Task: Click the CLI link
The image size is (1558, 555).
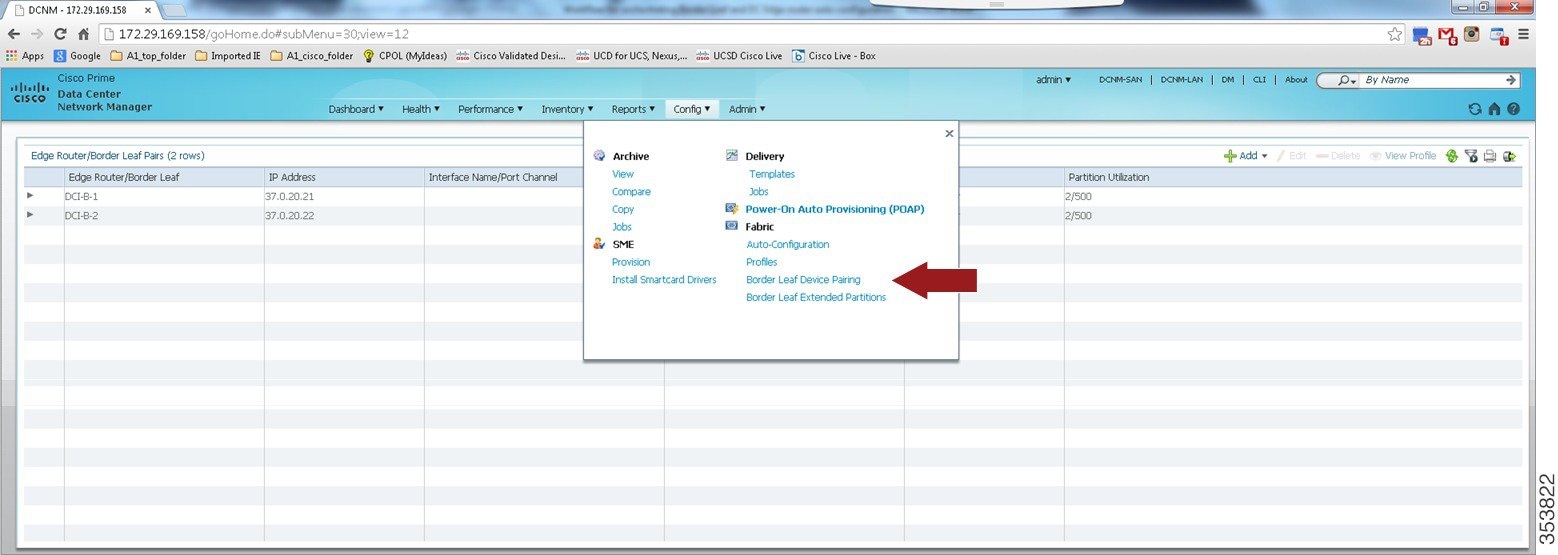Action: pos(1259,80)
